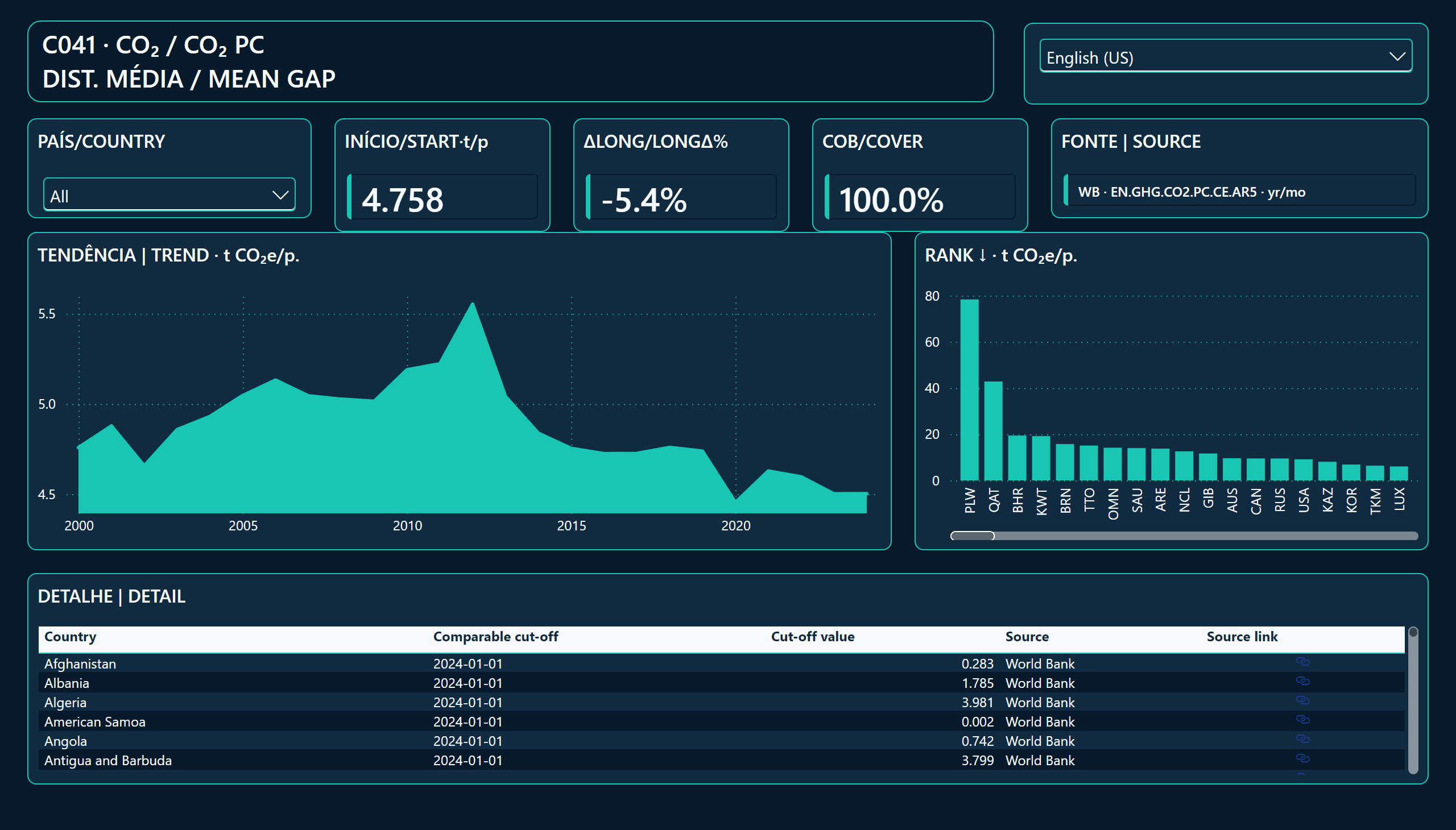The image size is (1456, 830).
Task: Click 'World Bank' in the Albania row
Action: click(x=1040, y=683)
